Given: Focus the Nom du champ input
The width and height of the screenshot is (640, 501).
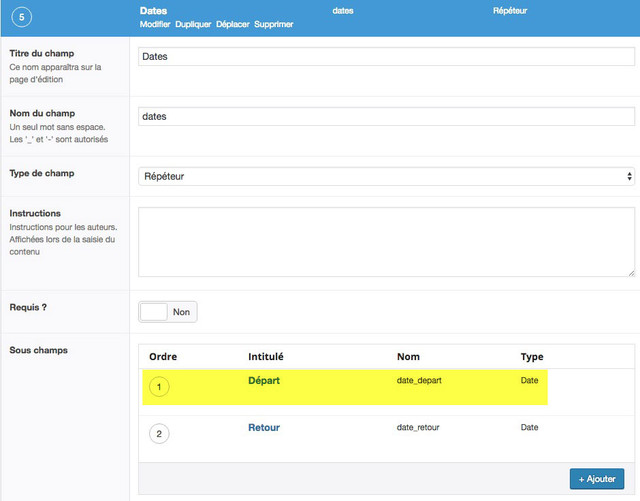Looking at the screenshot, I should point(386,116).
